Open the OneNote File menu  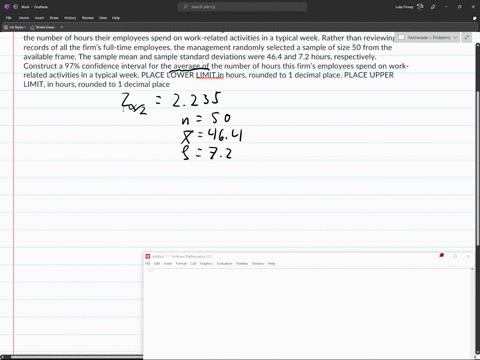click(9, 18)
